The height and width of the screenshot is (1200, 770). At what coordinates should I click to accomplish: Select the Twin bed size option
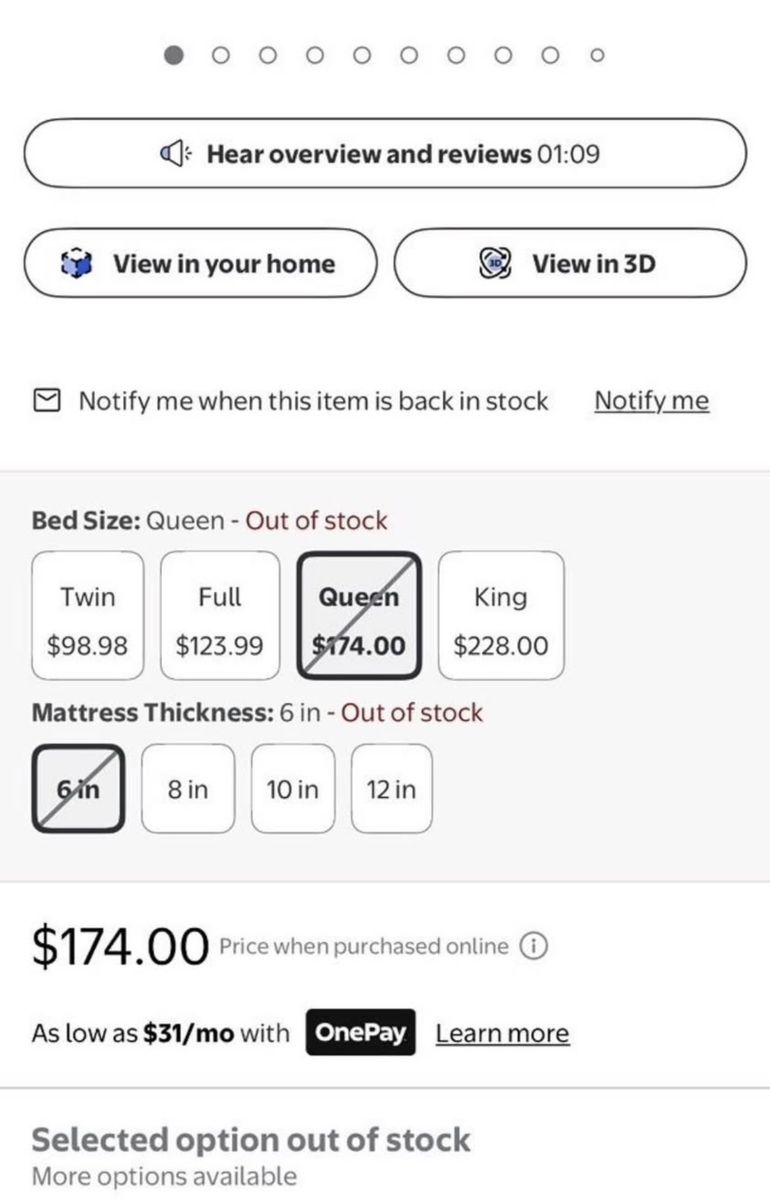point(88,614)
